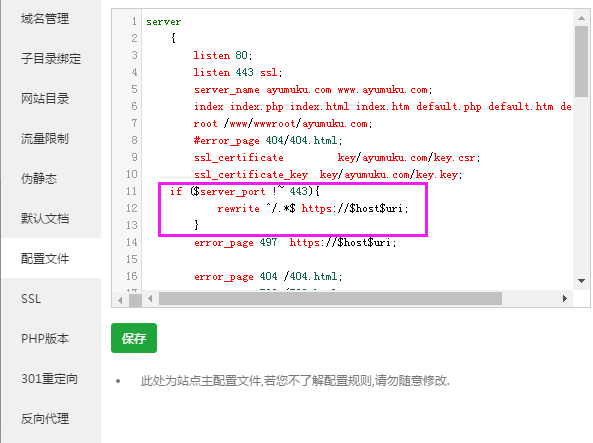Click the 'error_page 497' line
This screenshot has width=593, height=443.
[295, 242]
